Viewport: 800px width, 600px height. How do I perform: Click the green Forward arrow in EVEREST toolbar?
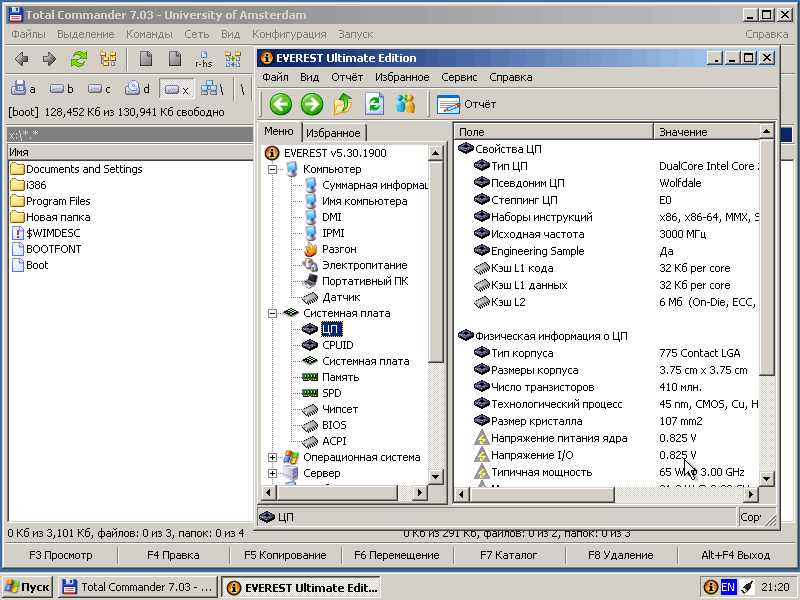(x=312, y=104)
